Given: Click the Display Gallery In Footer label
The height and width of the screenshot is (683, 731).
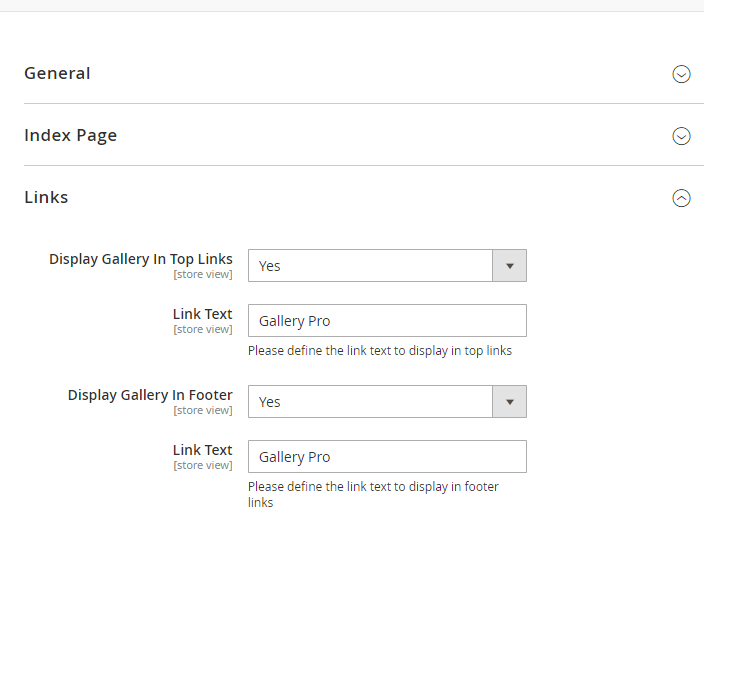Looking at the screenshot, I should pyautogui.click(x=150, y=395).
